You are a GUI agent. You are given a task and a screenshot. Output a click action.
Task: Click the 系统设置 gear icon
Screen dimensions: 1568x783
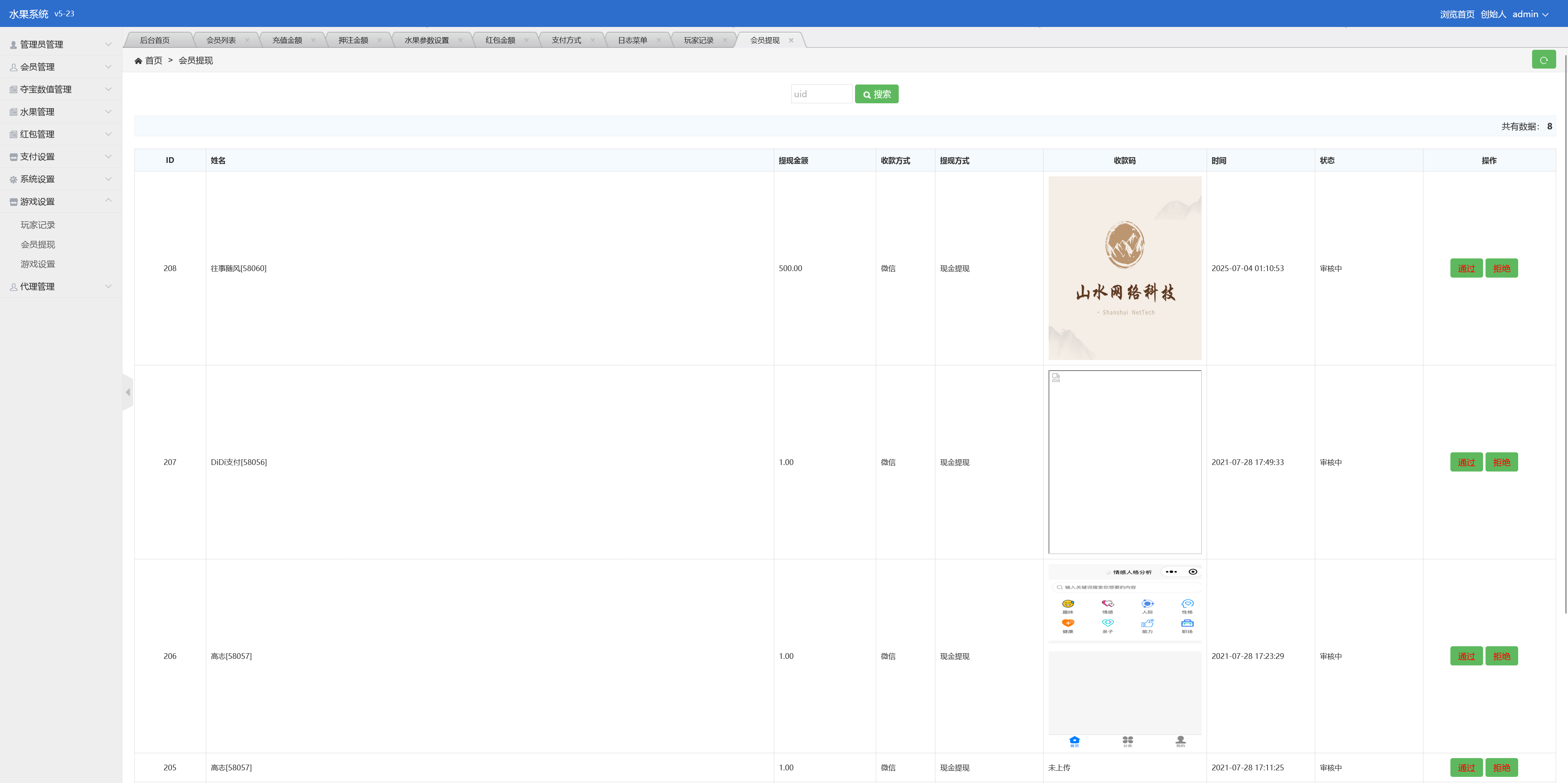(x=13, y=180)
